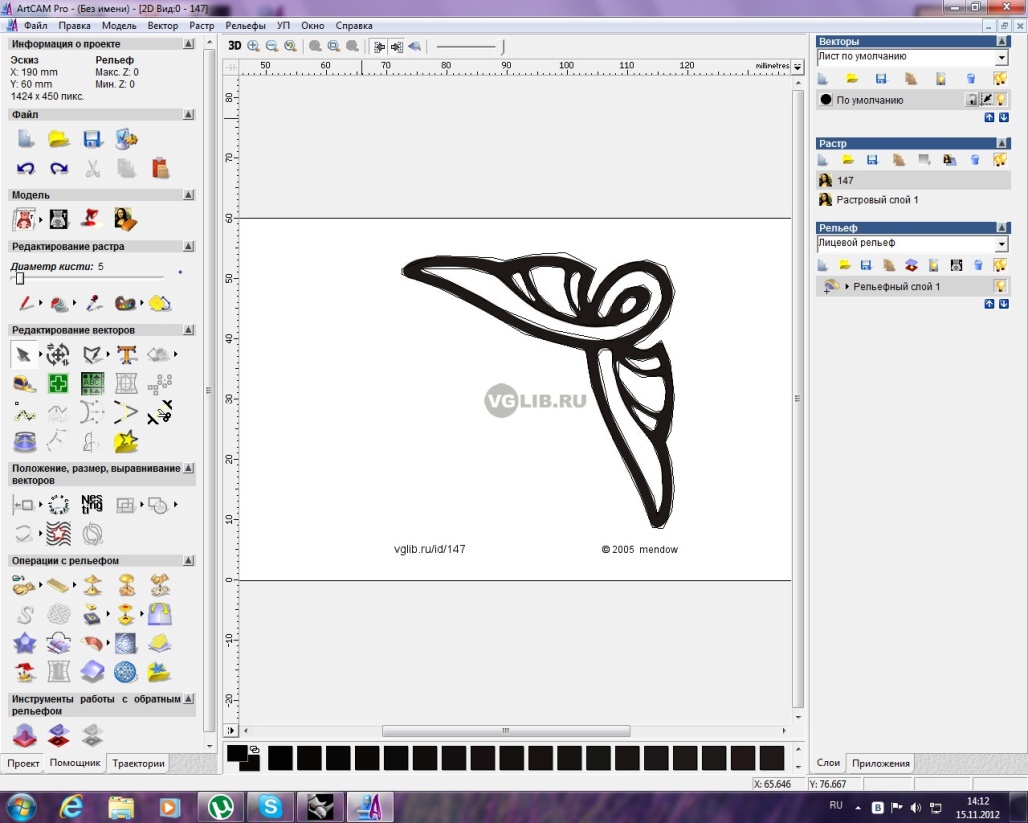
Task: Collapse the Файл section
Action: coord(188,114)
